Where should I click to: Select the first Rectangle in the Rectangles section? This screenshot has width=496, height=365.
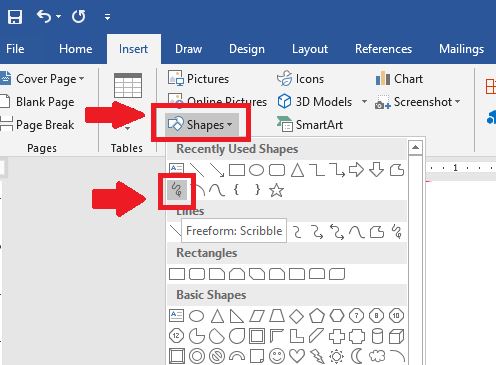coord(177,274)
